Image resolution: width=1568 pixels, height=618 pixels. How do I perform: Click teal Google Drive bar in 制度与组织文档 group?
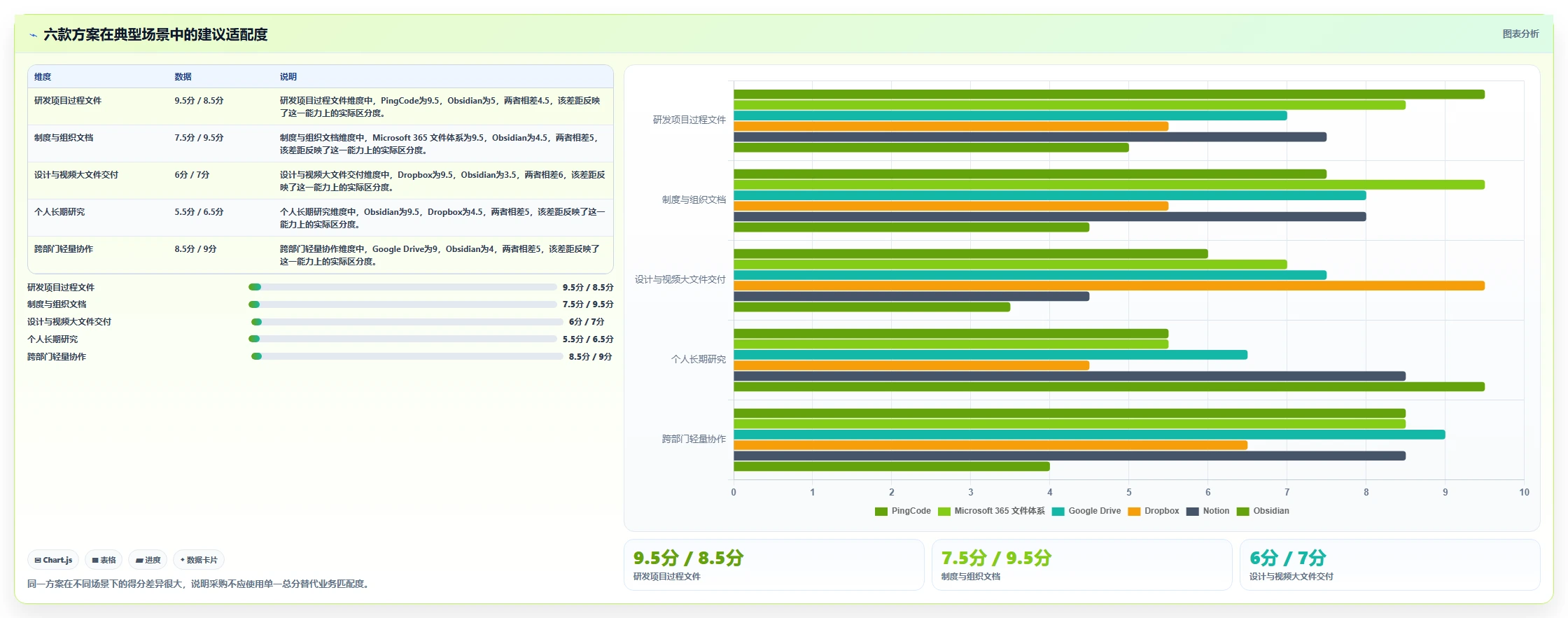pos(1050,195)
